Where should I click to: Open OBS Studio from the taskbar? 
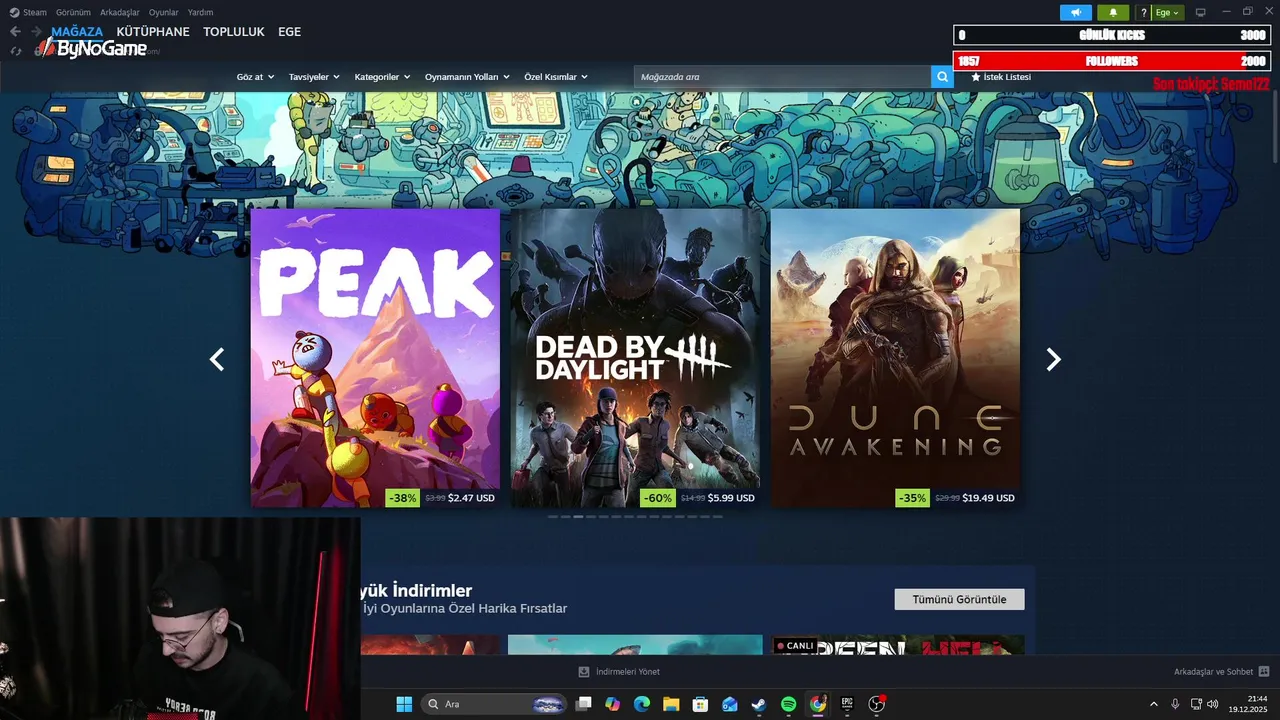tap(877, 704)
